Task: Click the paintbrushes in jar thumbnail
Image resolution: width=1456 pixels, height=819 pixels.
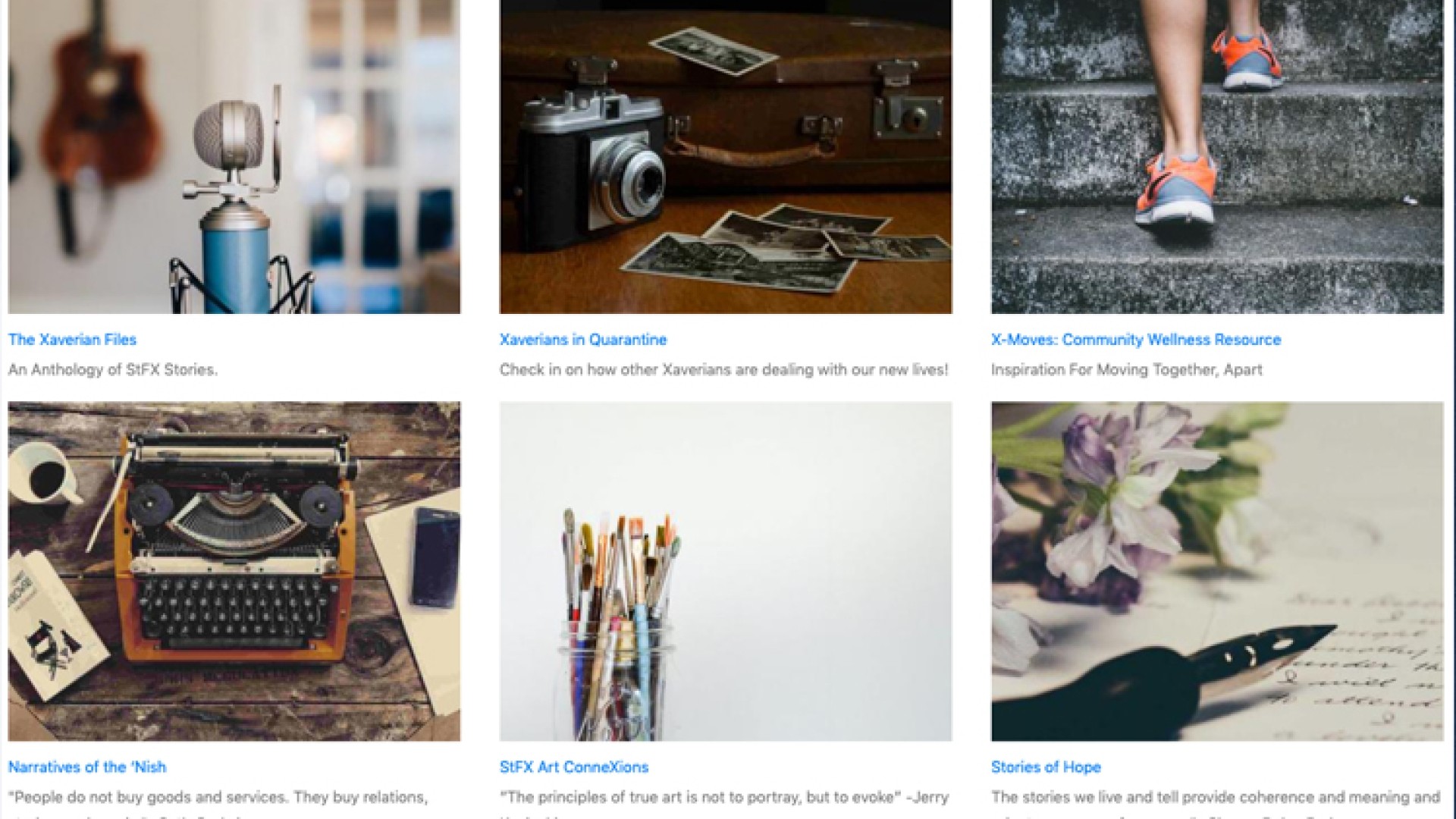Action: tap(726, 571)
